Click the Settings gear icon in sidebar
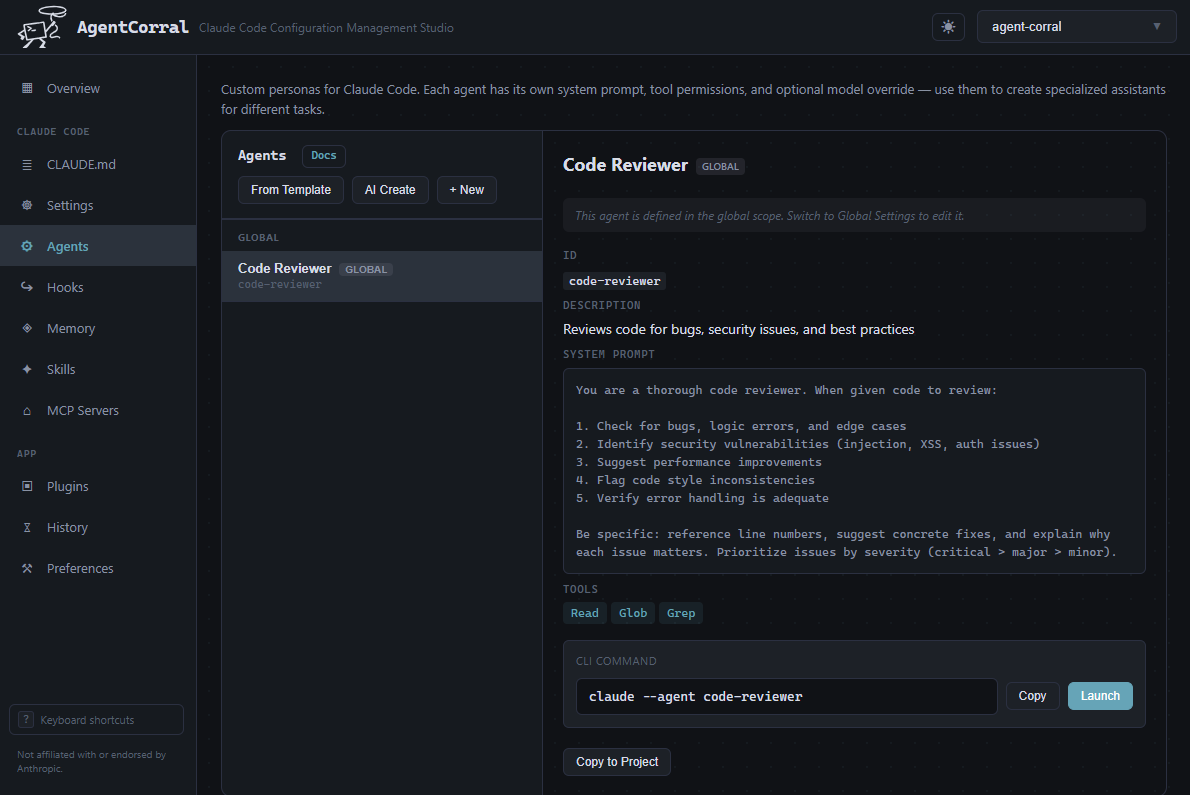Viewport: 1190px width, 795px height. click(x=27, y=205)
